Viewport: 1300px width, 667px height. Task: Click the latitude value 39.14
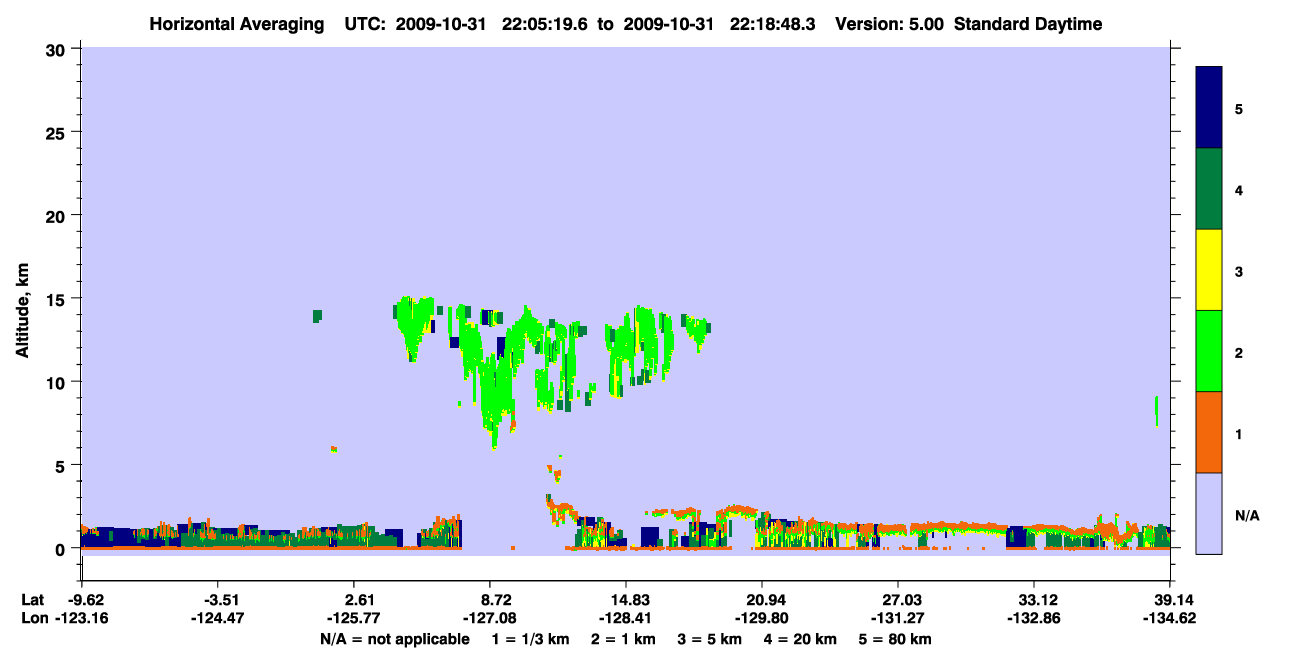1175,600
